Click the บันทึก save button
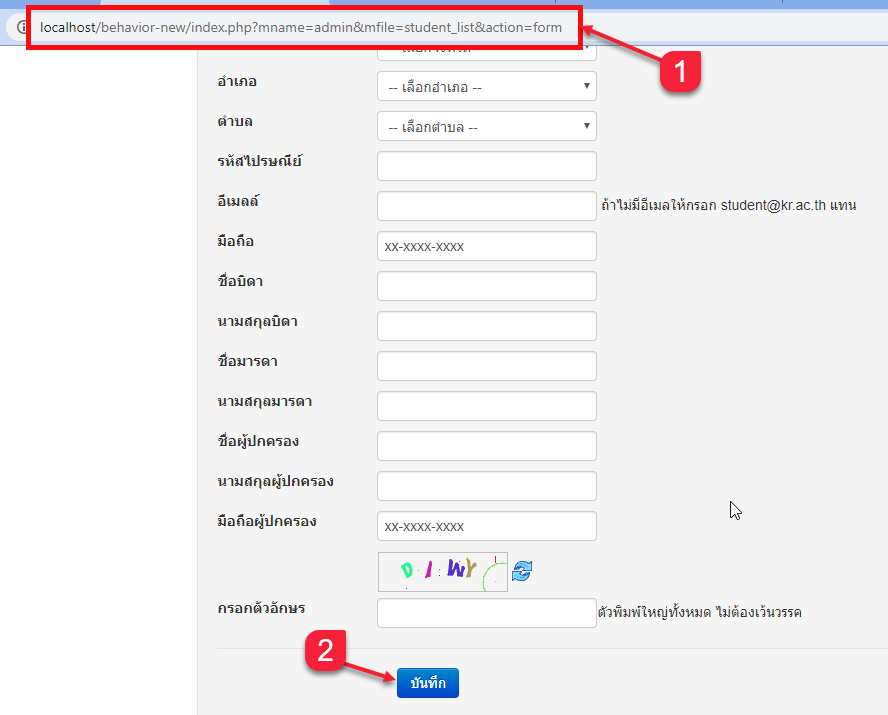The width and height of the screenshot is (888, 715). [428, 683]
